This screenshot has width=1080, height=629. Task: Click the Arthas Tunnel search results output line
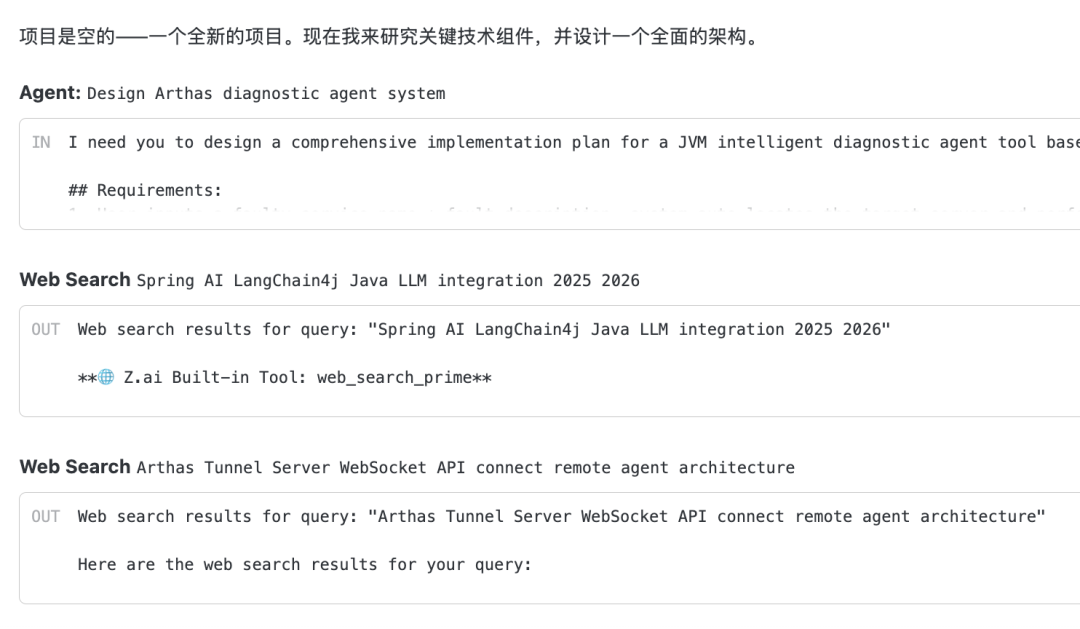click(x=561, y=516)
